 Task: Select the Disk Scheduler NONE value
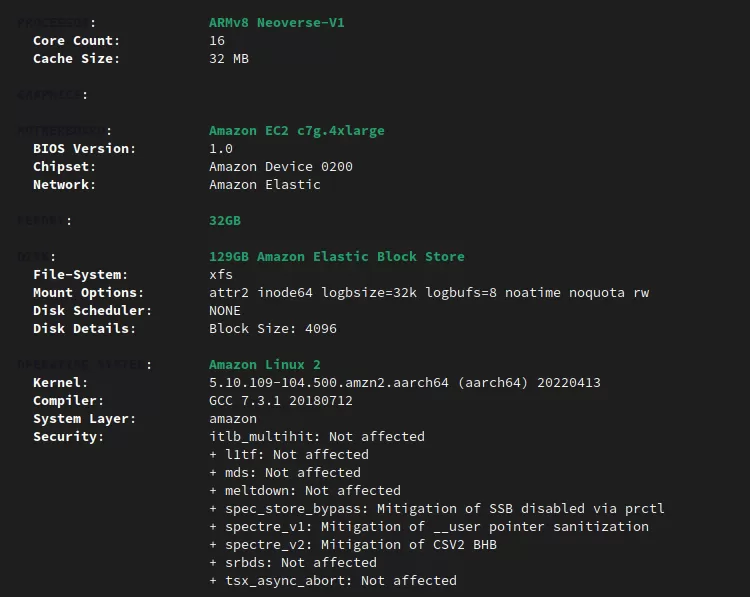[225, 310]
